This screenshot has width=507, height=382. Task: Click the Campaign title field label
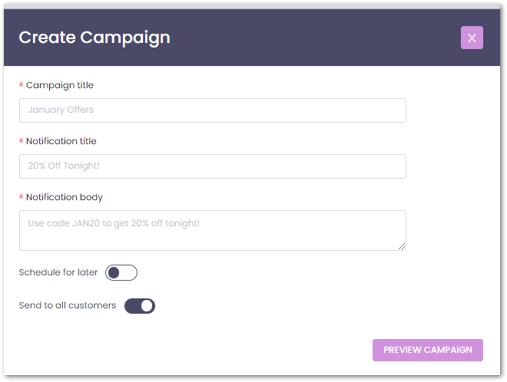click(x=60, y=85)
